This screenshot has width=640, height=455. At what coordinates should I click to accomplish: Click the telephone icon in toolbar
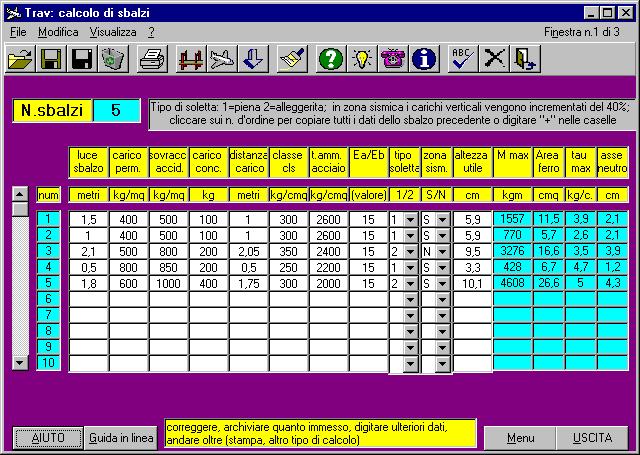pyautogui.click(x=393, y=59)
